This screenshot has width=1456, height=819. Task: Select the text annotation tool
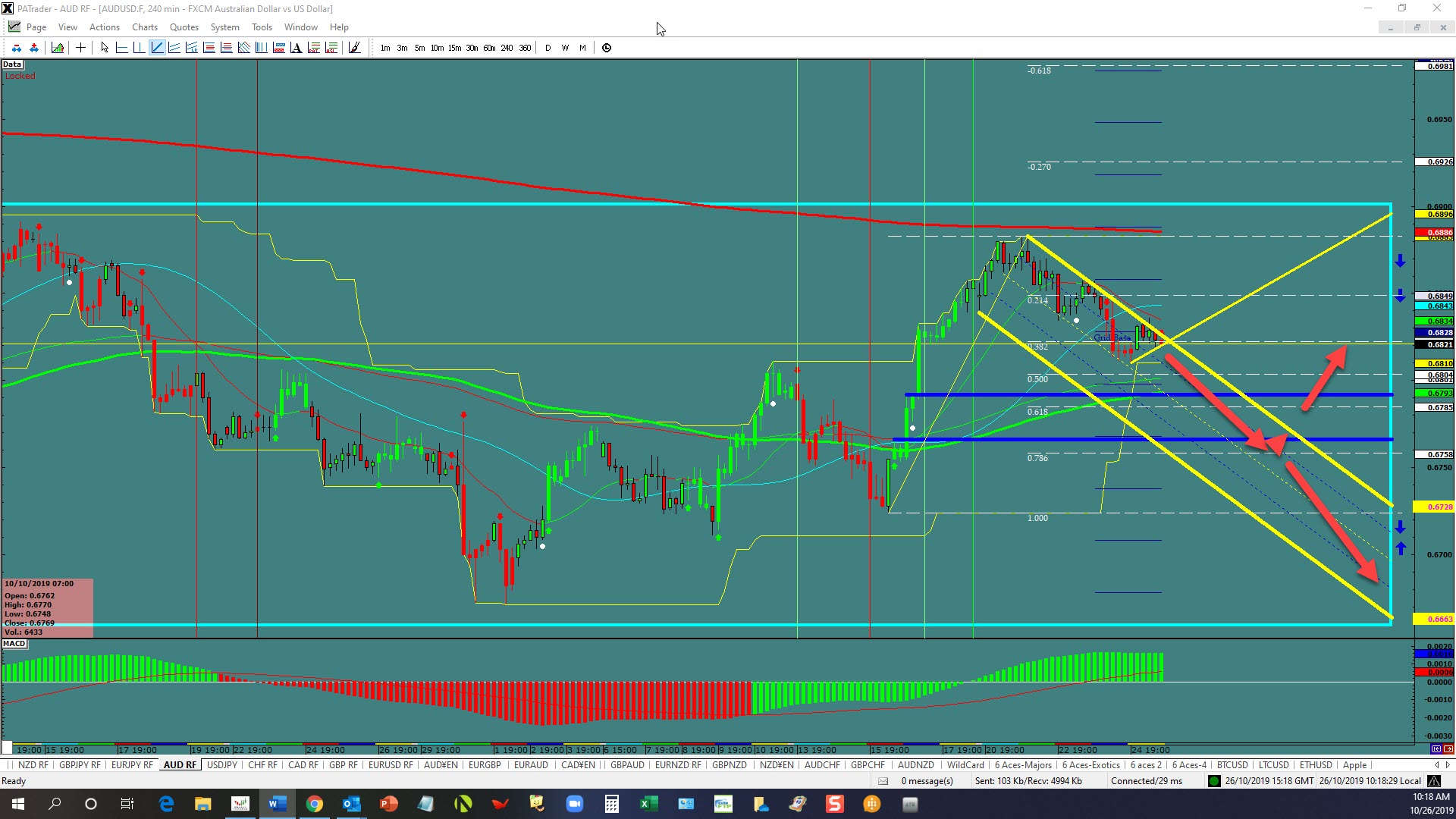(296, 48)
